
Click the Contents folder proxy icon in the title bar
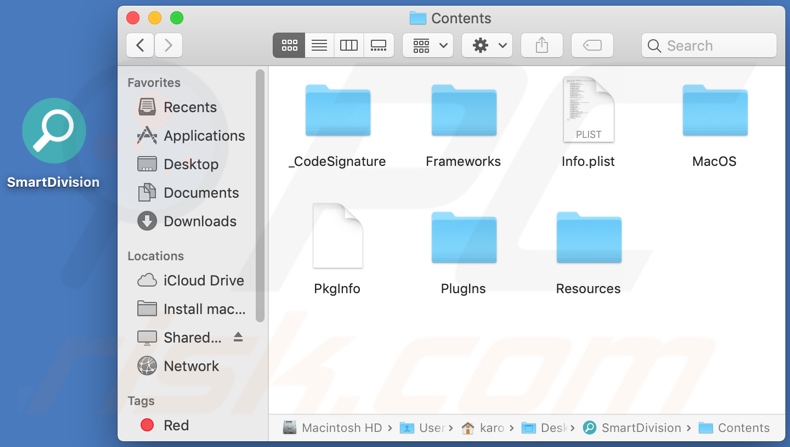(x=418, y=18)
